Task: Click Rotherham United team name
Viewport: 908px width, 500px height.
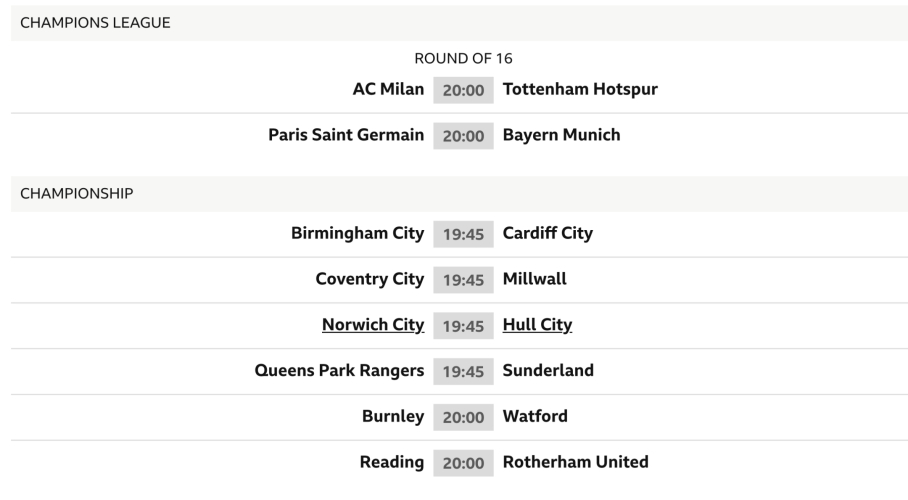Action: 575,463
